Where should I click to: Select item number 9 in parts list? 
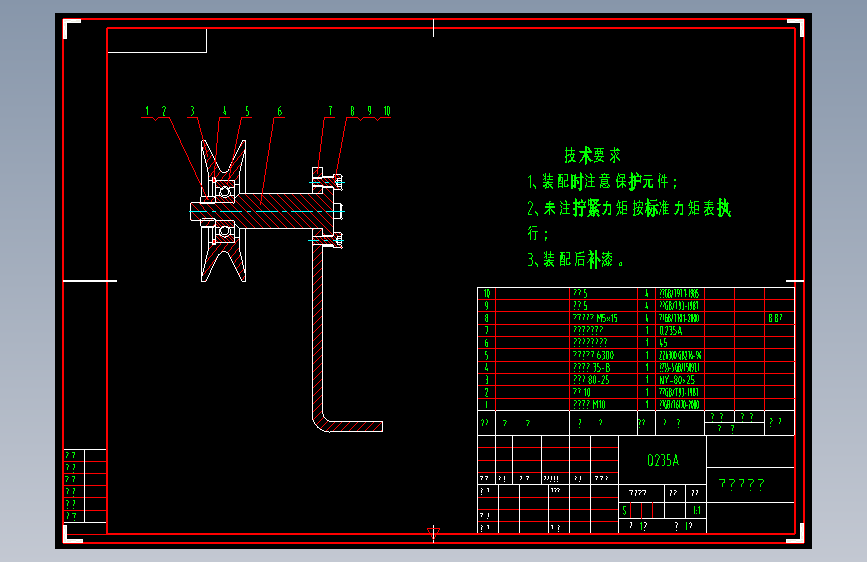(487, 306)
